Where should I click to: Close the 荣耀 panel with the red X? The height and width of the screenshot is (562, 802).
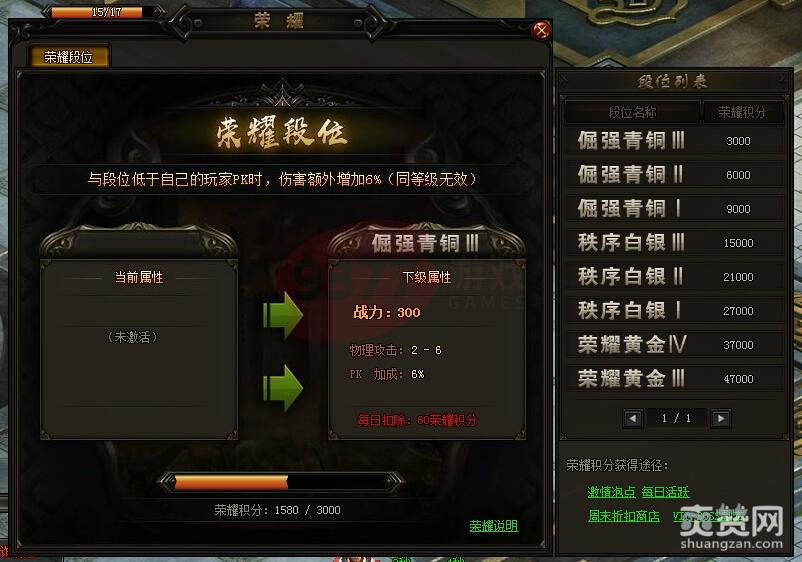coord(541,31)
